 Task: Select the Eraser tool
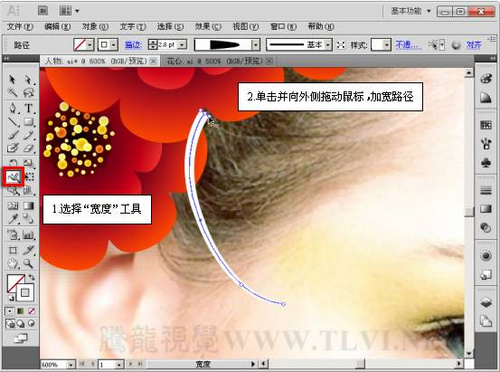pyautogui.click(x=29, y=147)
